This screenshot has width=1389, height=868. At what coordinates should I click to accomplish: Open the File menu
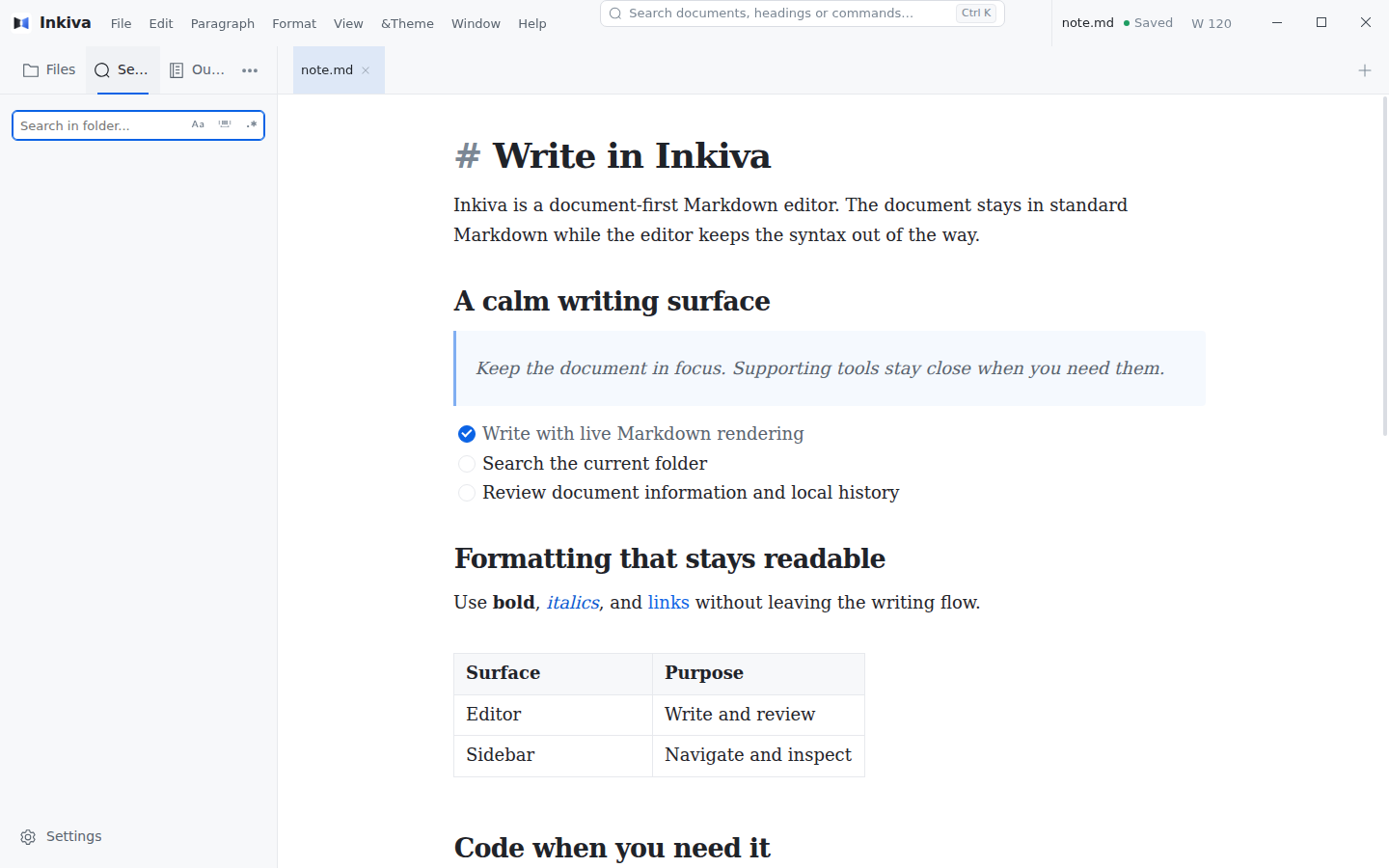click(x=121, y=23)
